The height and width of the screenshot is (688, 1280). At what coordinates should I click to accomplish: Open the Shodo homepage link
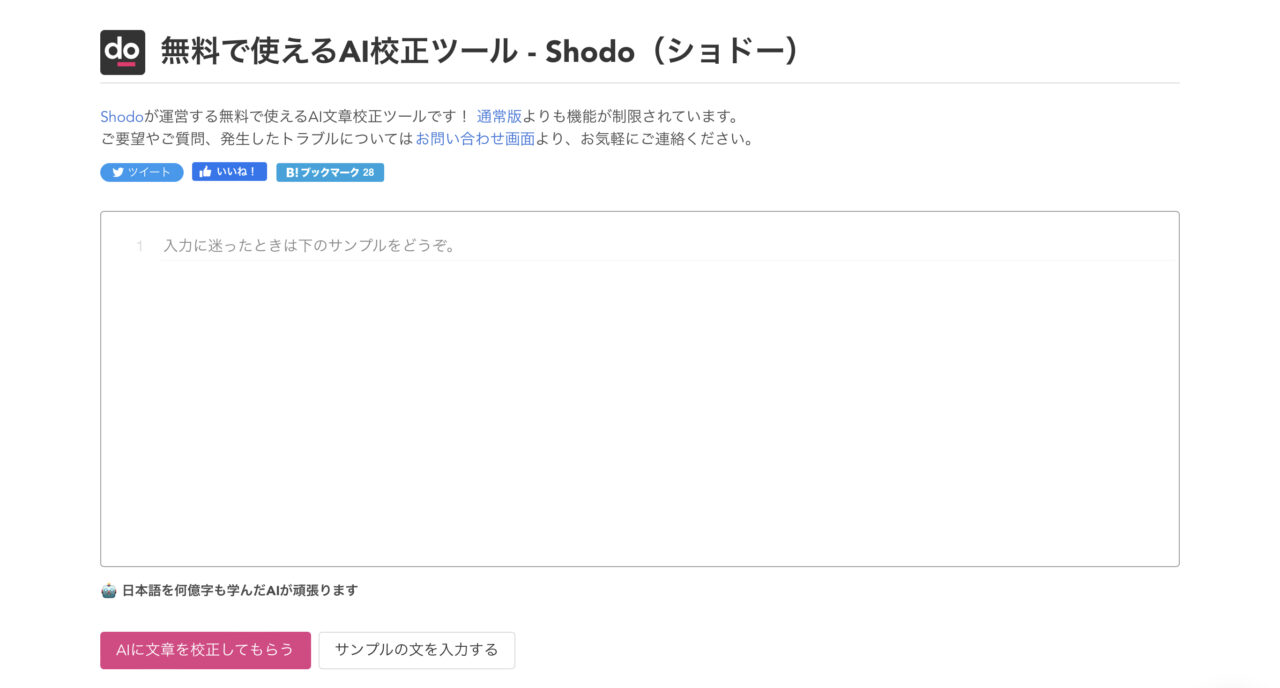(120, 116)
